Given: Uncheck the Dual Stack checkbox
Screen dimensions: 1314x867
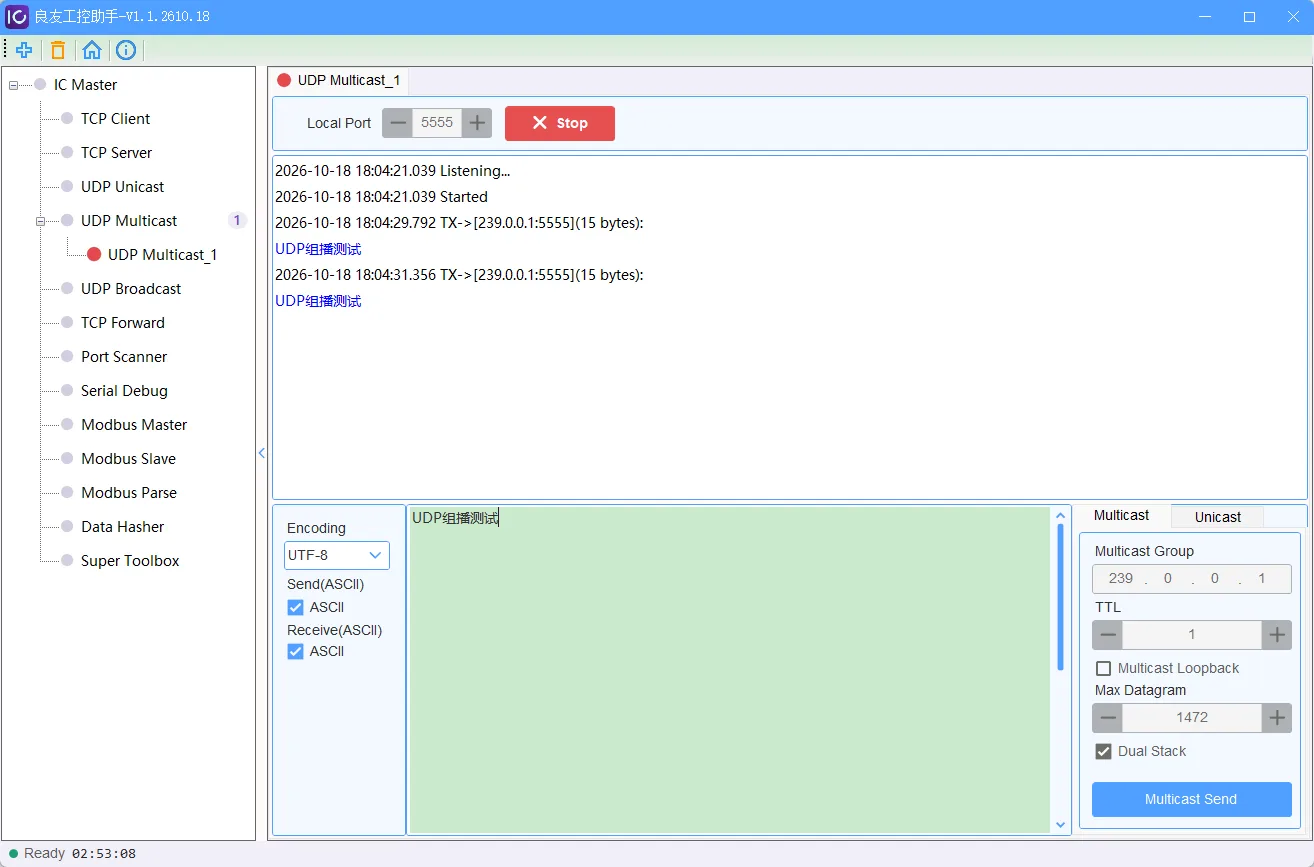Looking at the screenshot, I should [x=1104, y=751].
